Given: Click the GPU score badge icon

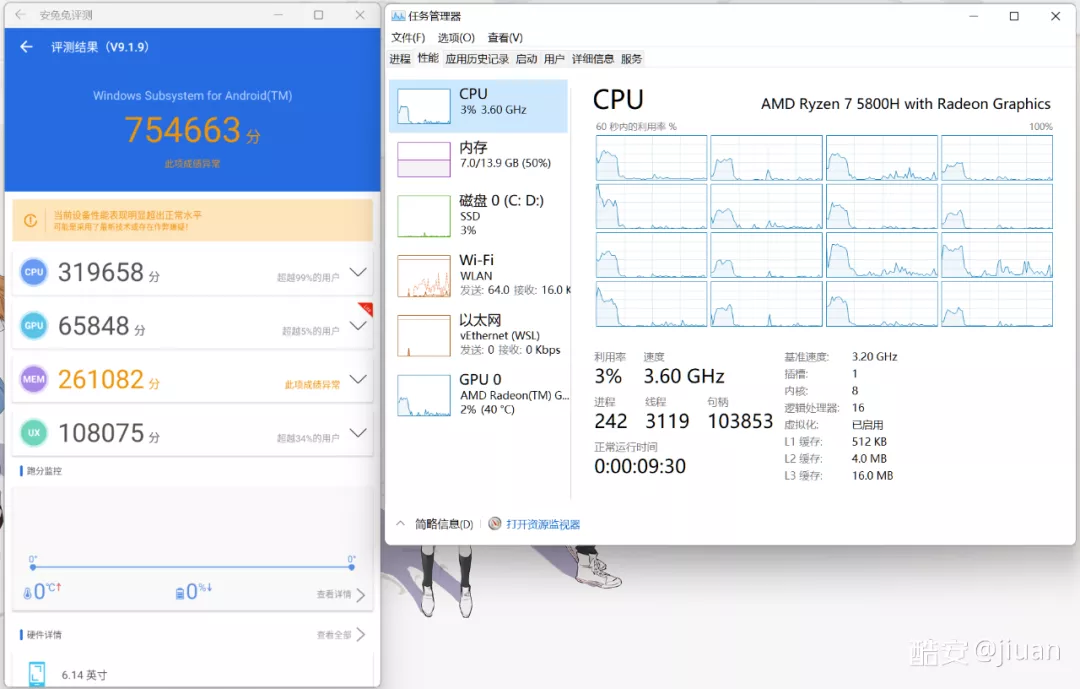Looking at the screenshot, I should click(x=34, y=325).
